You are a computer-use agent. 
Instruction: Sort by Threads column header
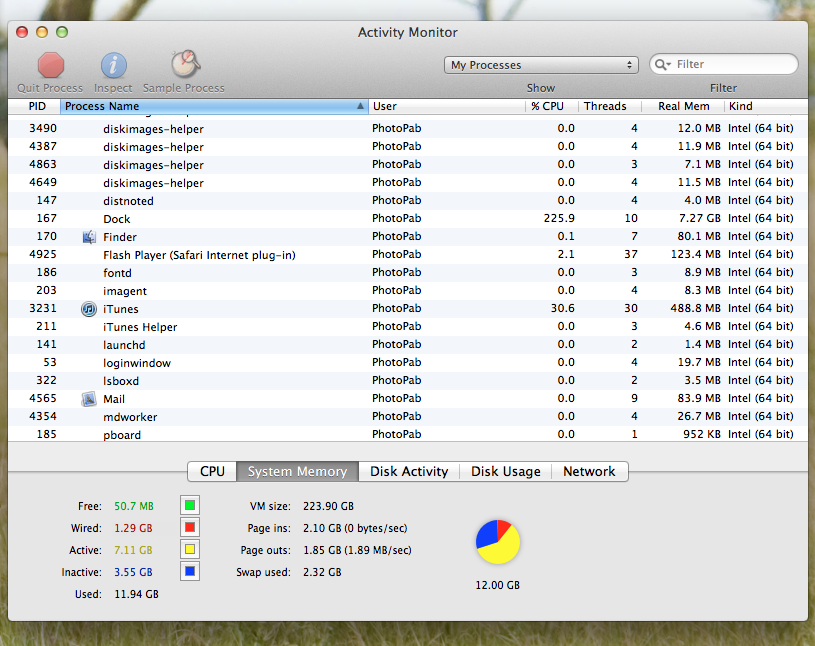coord(610,106)
